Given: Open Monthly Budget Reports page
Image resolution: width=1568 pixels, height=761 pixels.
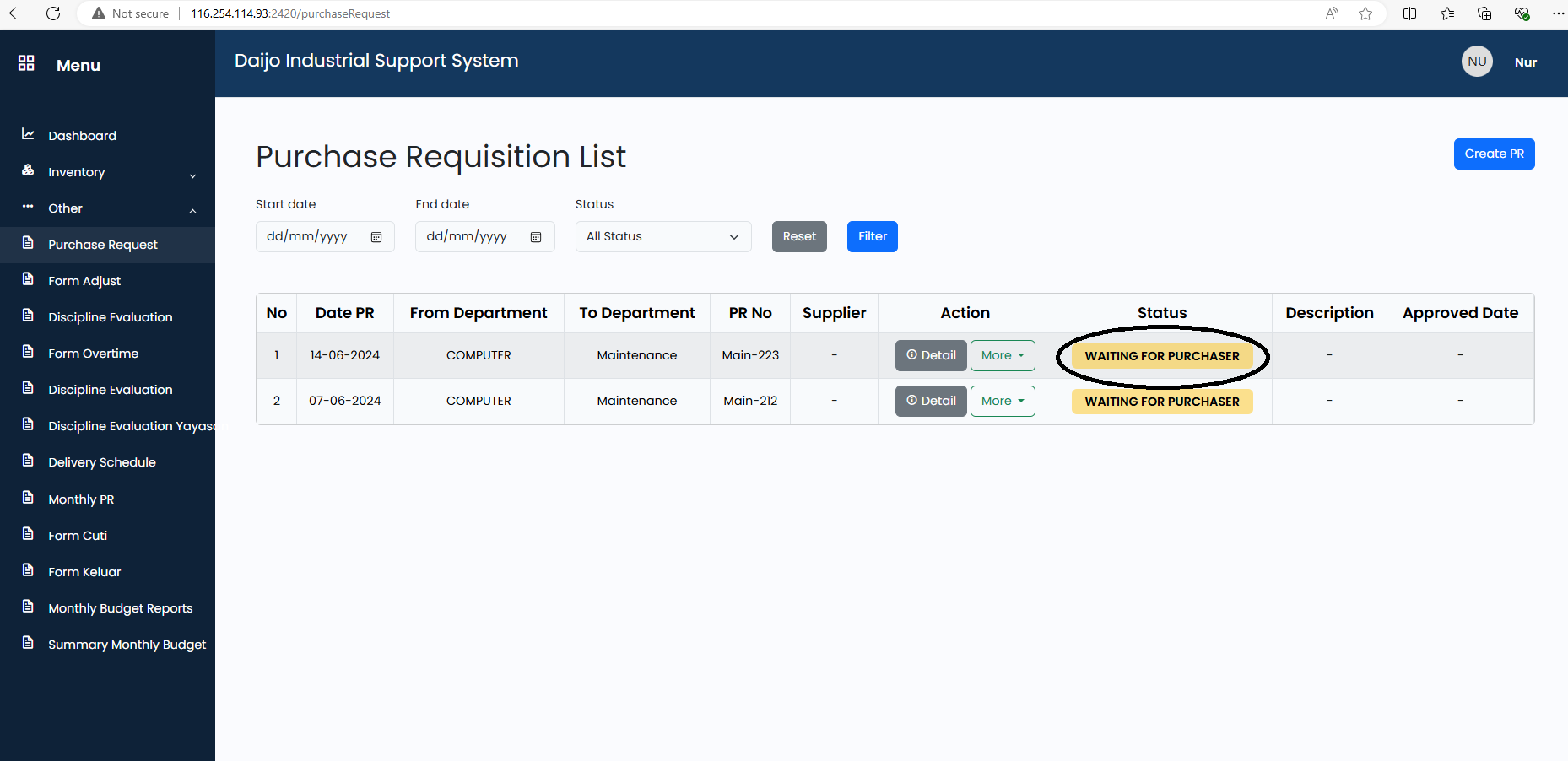Looking at the screenshot, I should (120, 608).
